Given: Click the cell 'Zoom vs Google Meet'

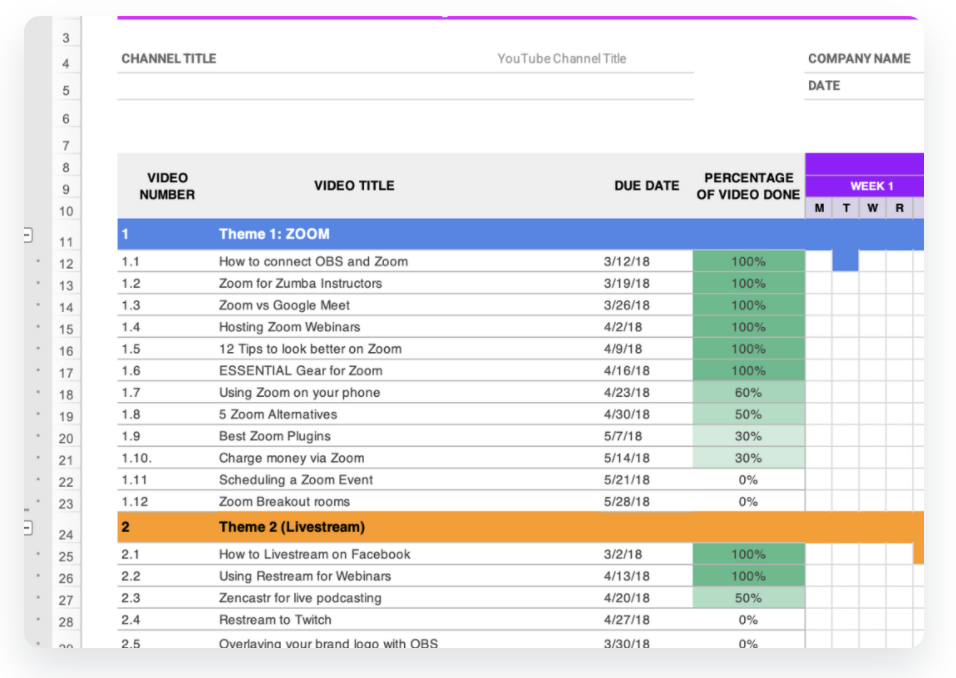Looking at the screenshot, I should pyautogui.click(x=285, y=305).
